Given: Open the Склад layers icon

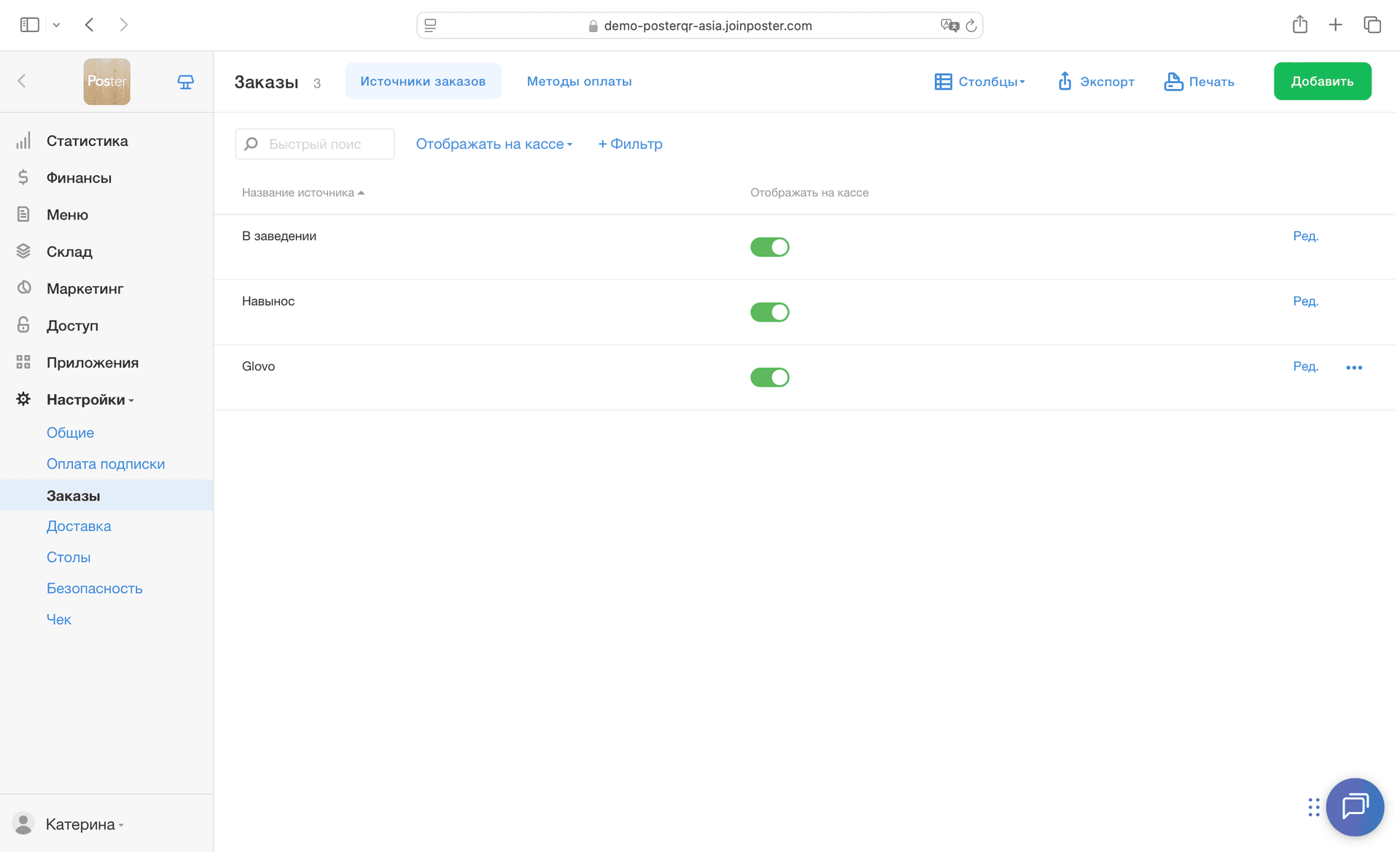Looking at the screenshot, I should (x=23, y=252).
